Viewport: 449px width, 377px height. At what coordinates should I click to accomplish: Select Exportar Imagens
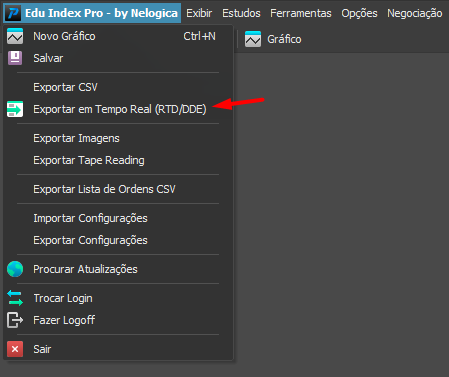point(118,138)
